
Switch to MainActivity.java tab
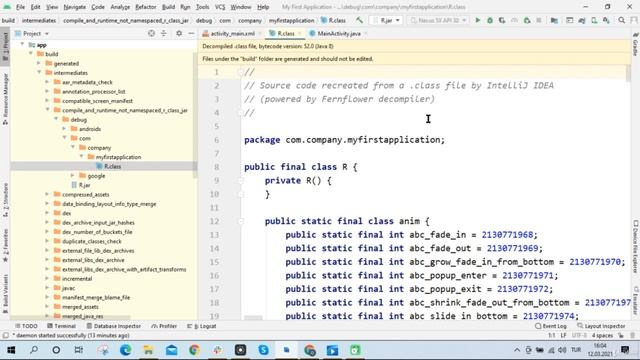point(339,33)
